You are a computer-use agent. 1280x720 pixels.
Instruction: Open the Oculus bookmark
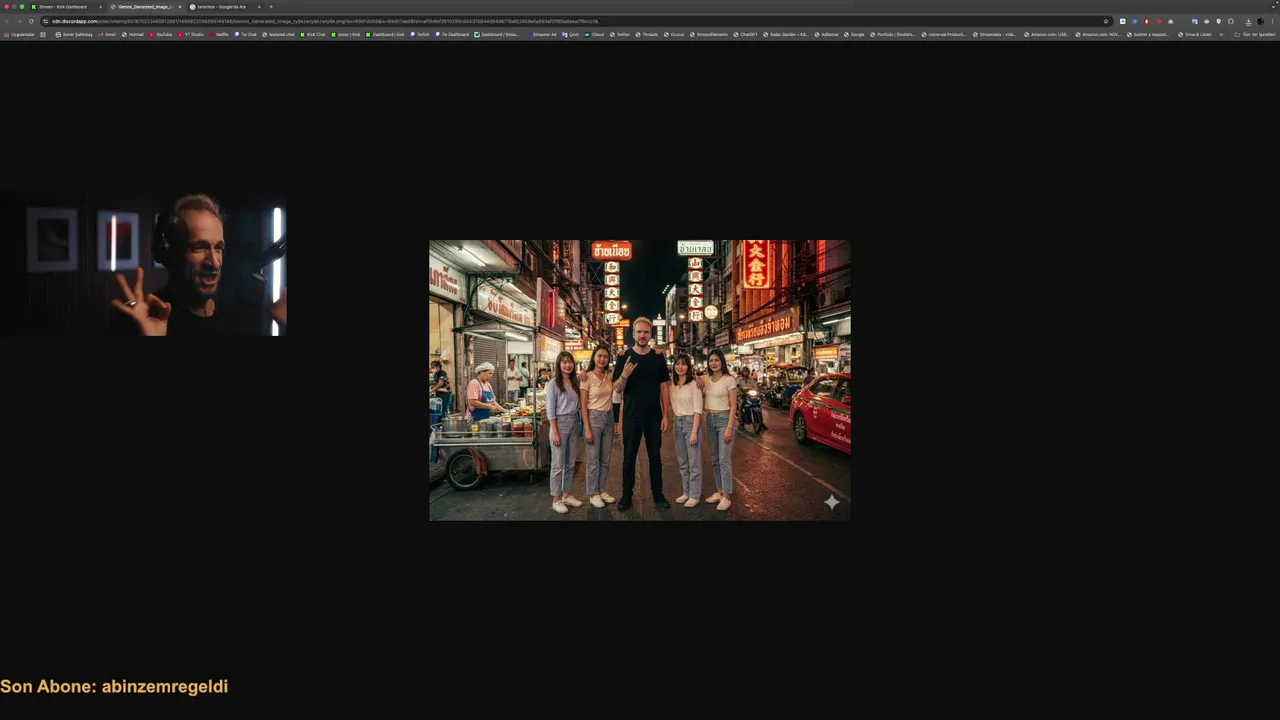[674, 34]
